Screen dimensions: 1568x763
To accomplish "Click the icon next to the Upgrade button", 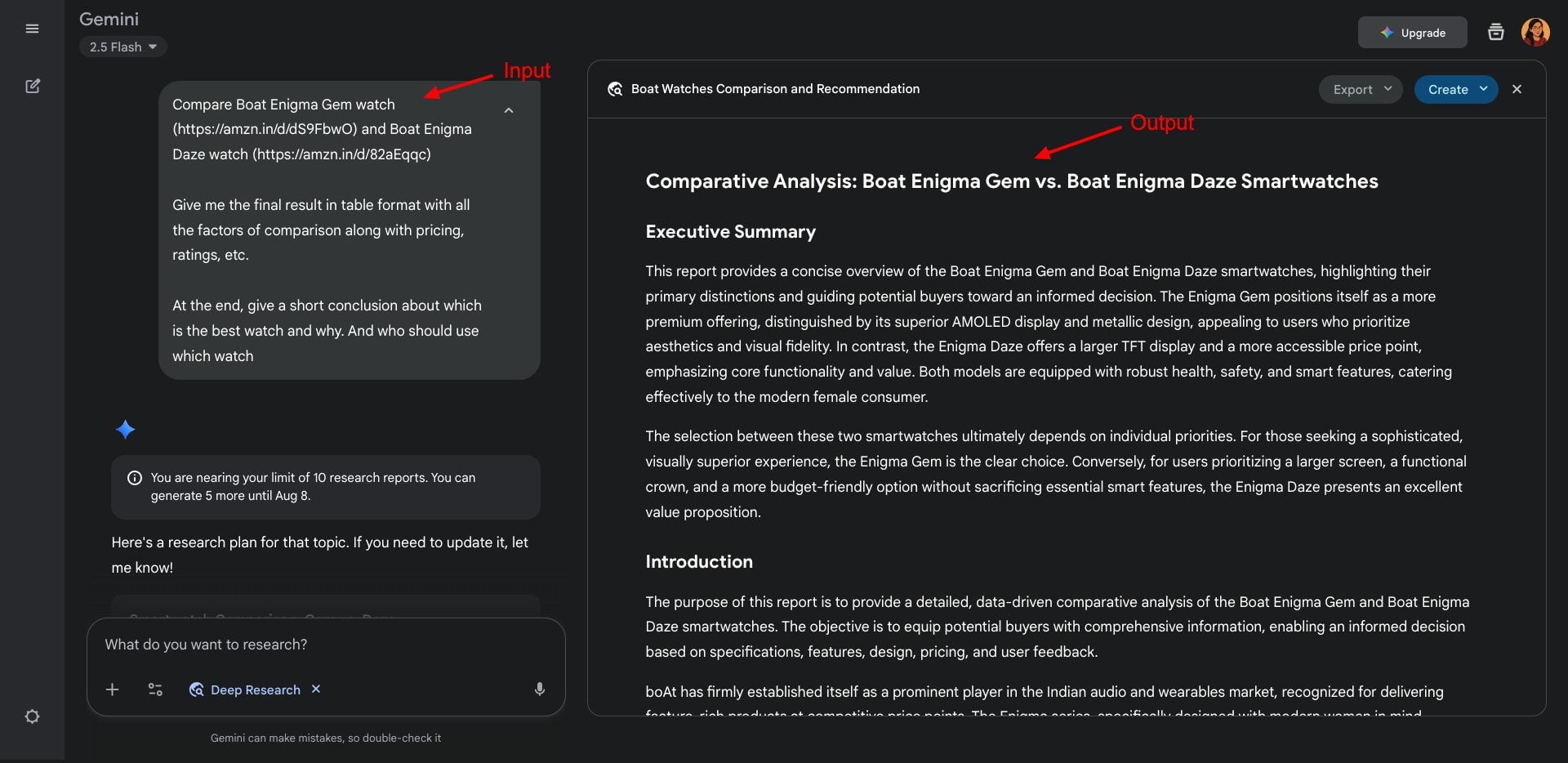I will coord(1496,33).
